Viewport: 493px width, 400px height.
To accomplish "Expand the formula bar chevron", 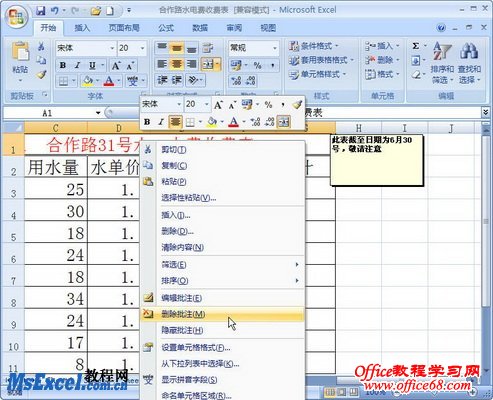I will (485, 113).
